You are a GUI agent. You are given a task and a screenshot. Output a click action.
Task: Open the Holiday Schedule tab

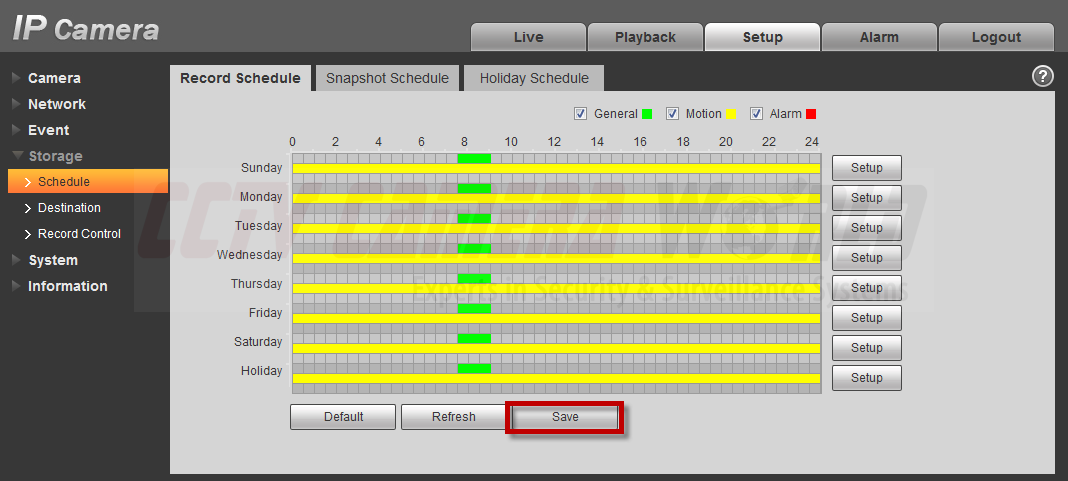pyautogui.click(x=534, y=78)
